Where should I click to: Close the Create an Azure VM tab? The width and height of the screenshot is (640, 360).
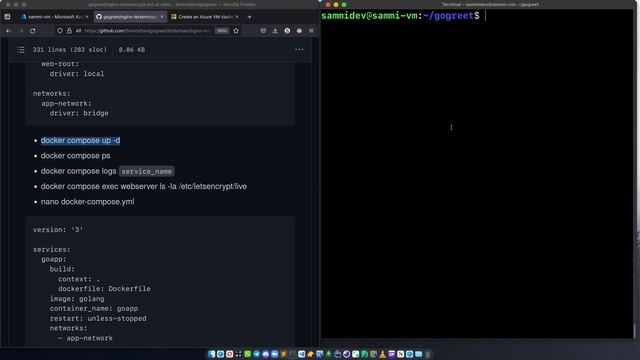tap(237, 17)
